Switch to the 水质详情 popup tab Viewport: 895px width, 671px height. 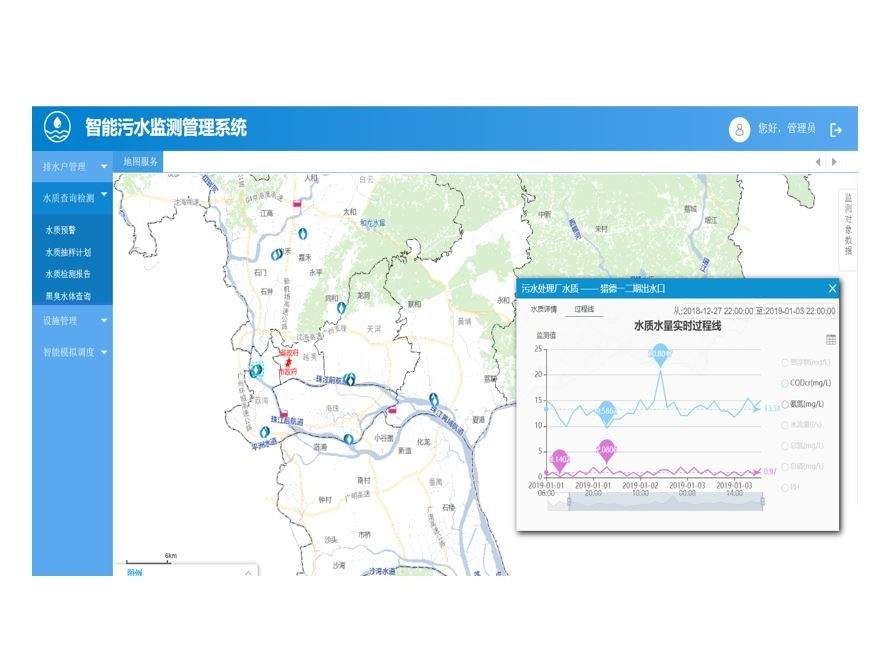tap(543, 309)
